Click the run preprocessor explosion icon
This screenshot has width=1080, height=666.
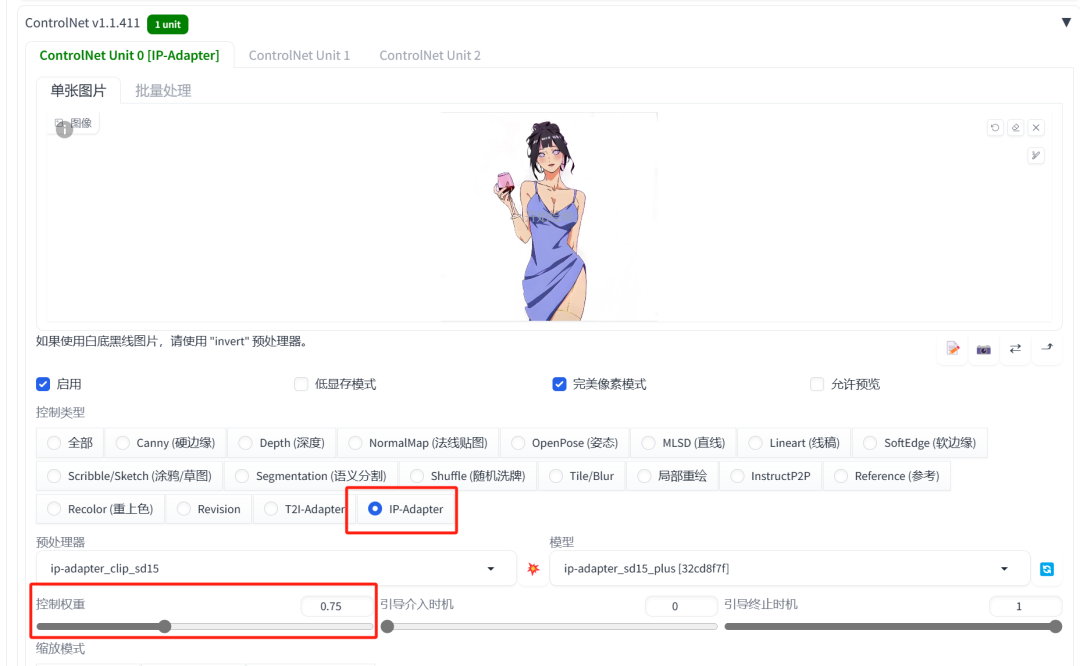533,569
